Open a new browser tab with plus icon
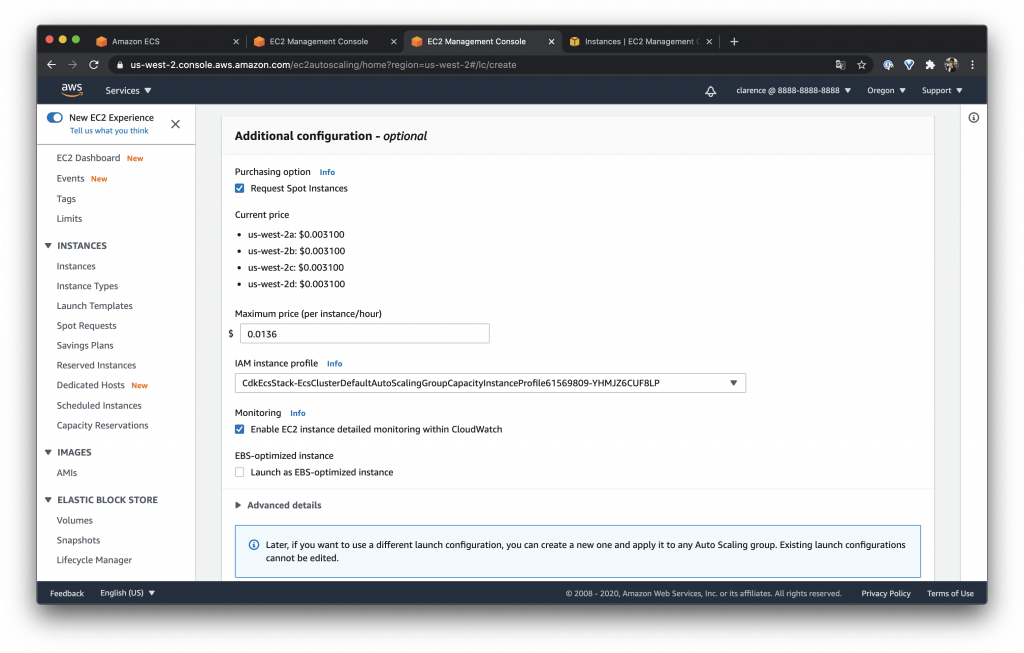Screen dimensions: 1024x653 pos(734,41)
